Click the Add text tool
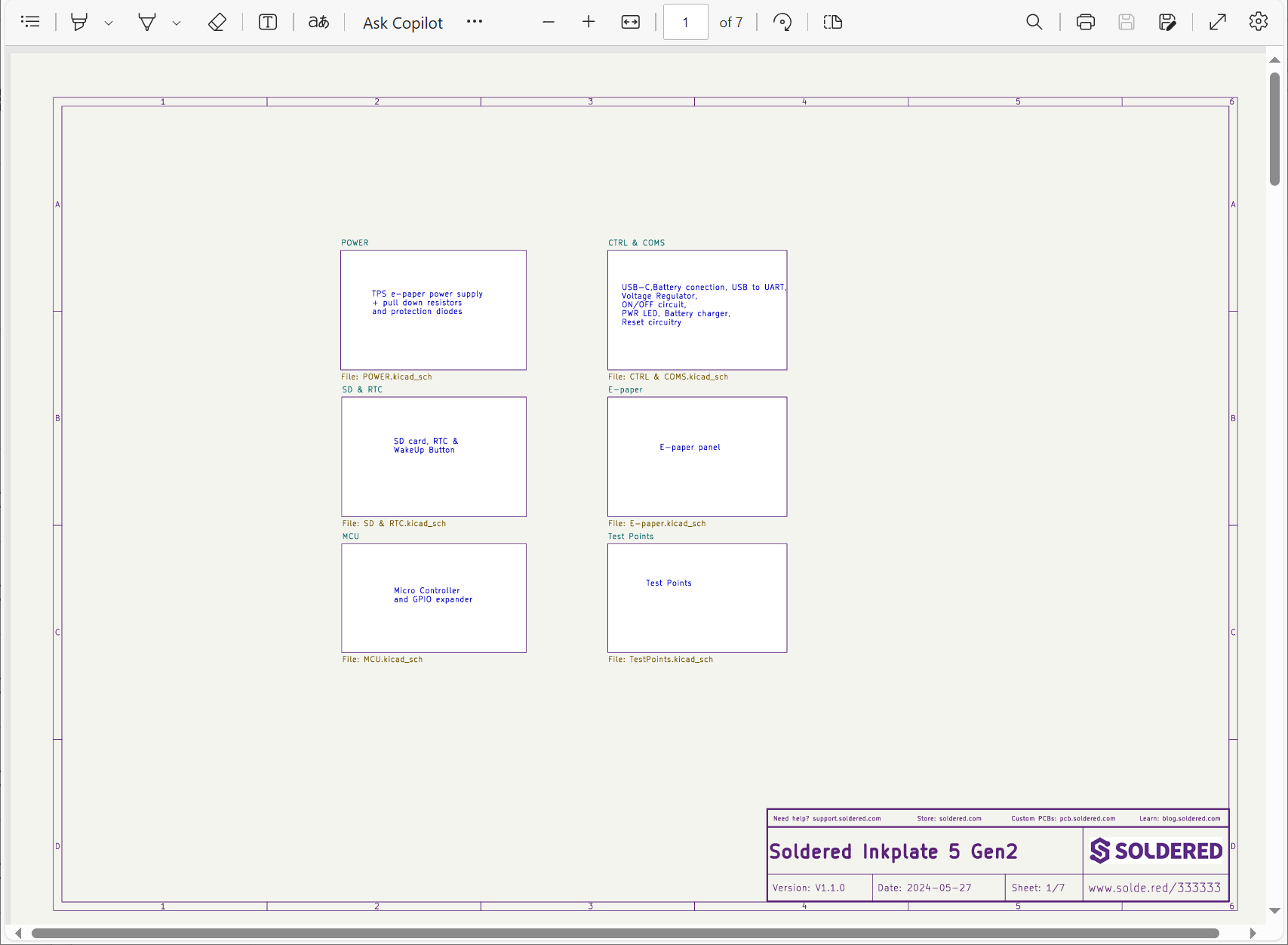Viewport: 1288px width, 945px height. [268, 22]
